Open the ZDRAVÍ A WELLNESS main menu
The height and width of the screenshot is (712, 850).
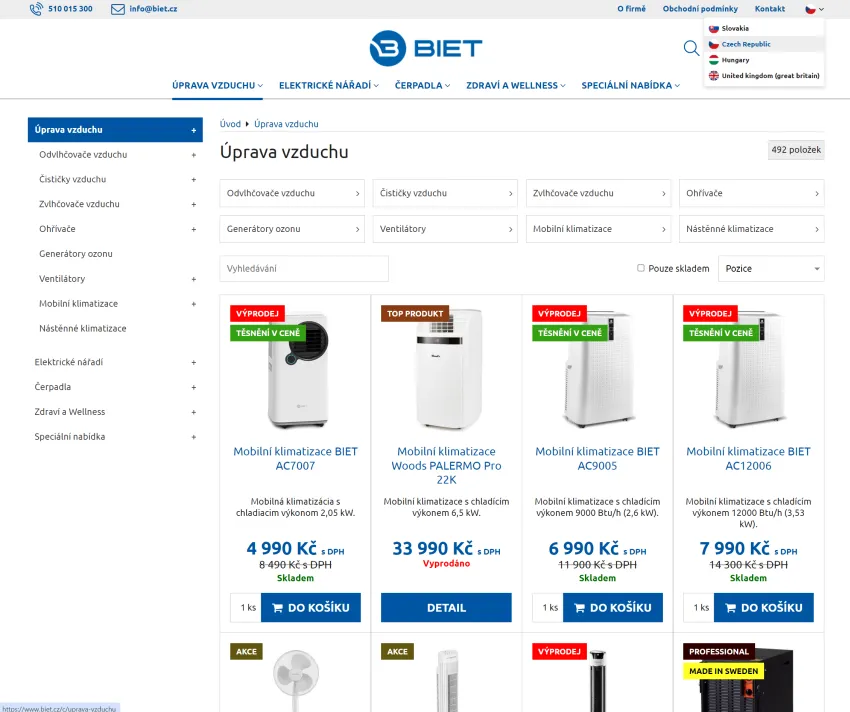point(516,86)
